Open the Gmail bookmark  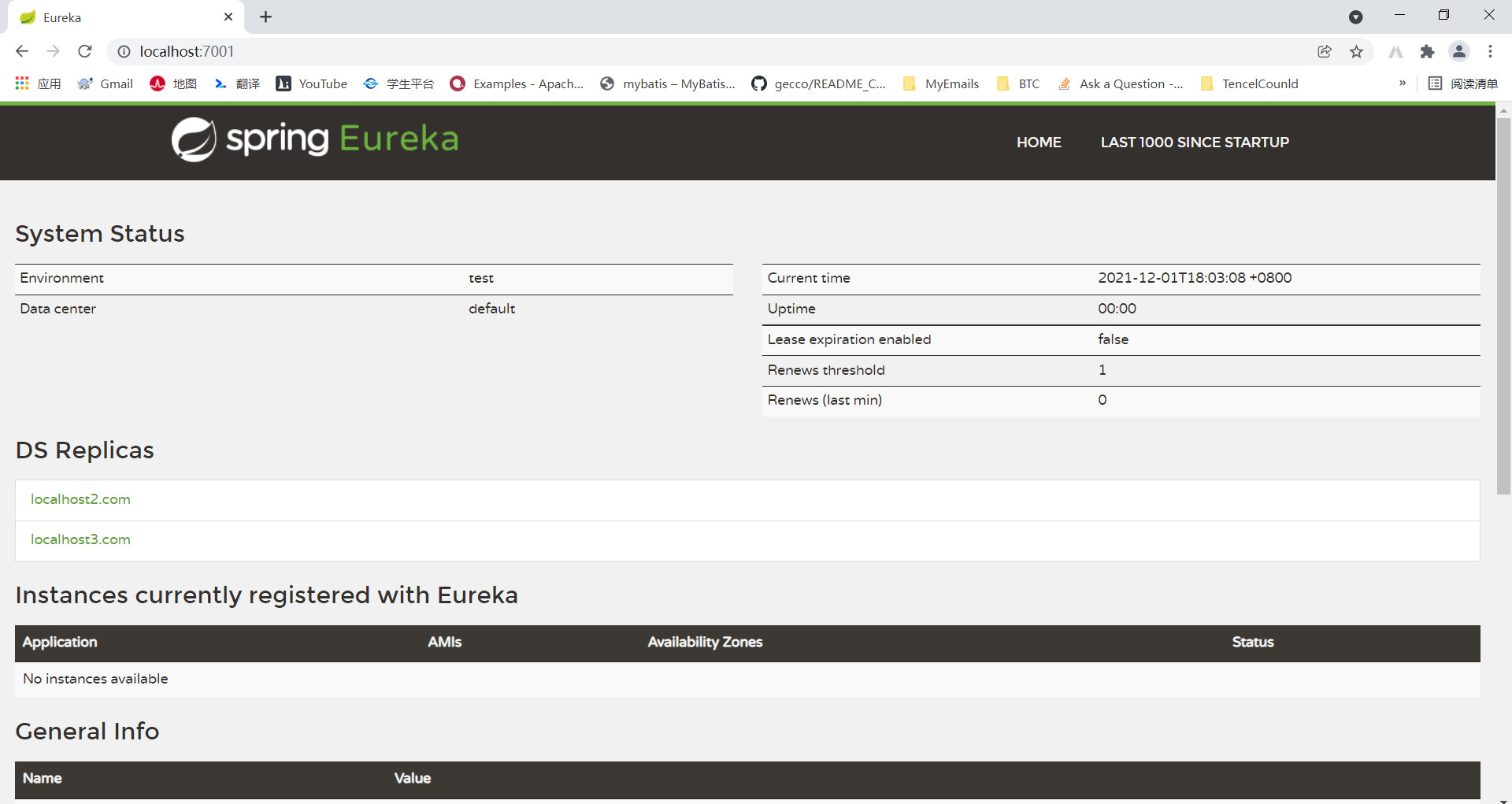click(x=106, y=83)
